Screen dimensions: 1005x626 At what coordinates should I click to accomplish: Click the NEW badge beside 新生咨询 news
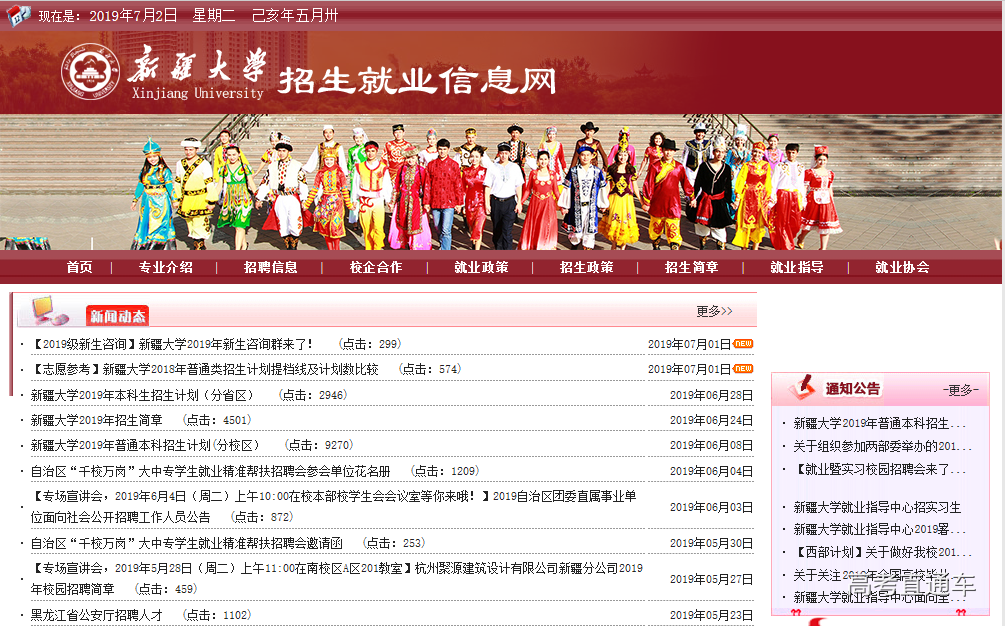click(743, 344)
